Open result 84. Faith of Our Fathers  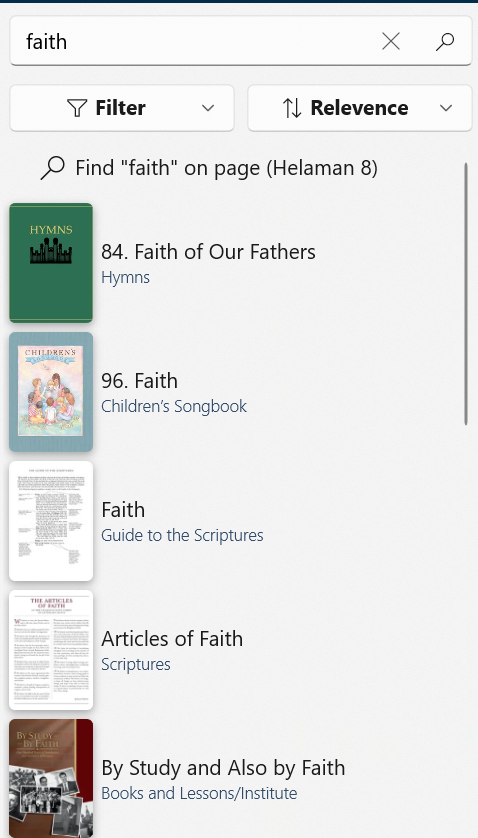208,252
